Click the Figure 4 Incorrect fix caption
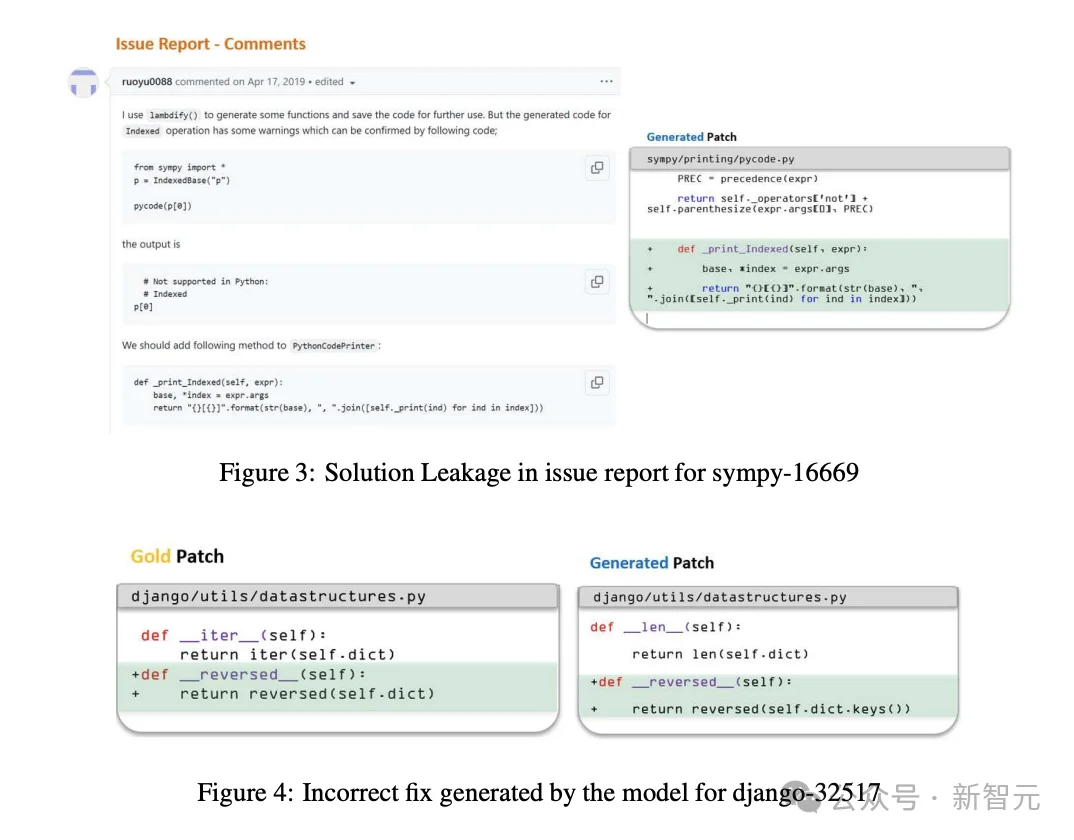This screenshot has width=1074, height=840. 538,792
